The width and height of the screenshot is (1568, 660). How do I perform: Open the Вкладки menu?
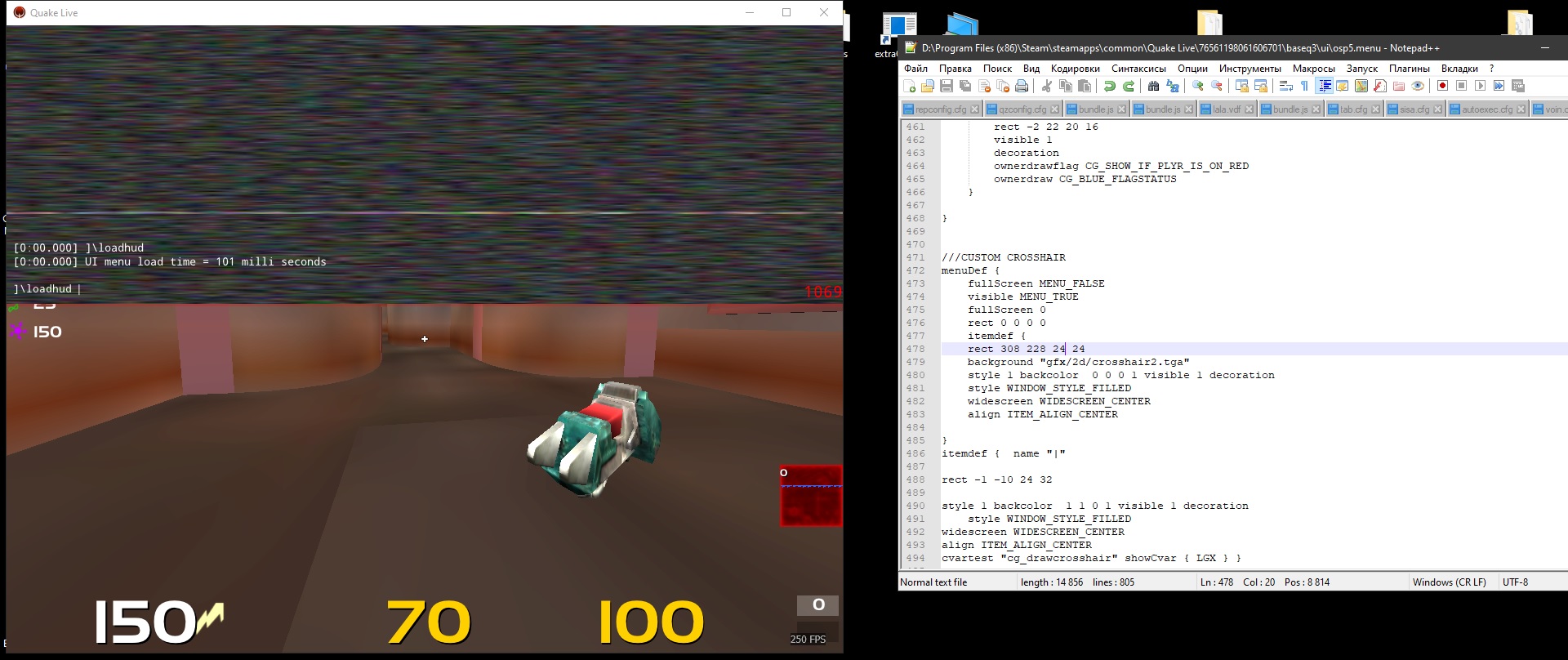[x=1459, y=69]
